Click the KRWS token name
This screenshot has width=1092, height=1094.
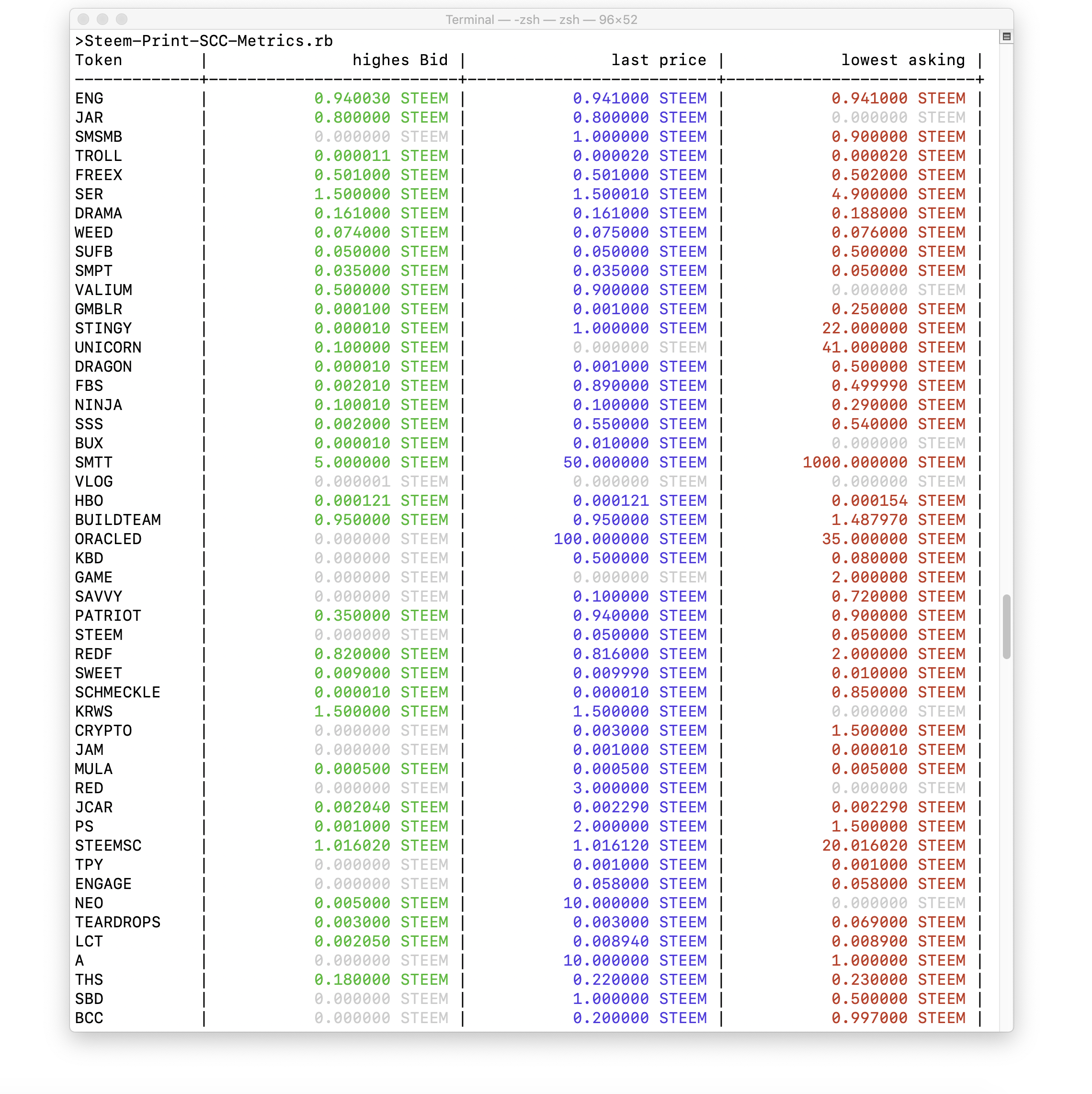click(x=94, y=712)
